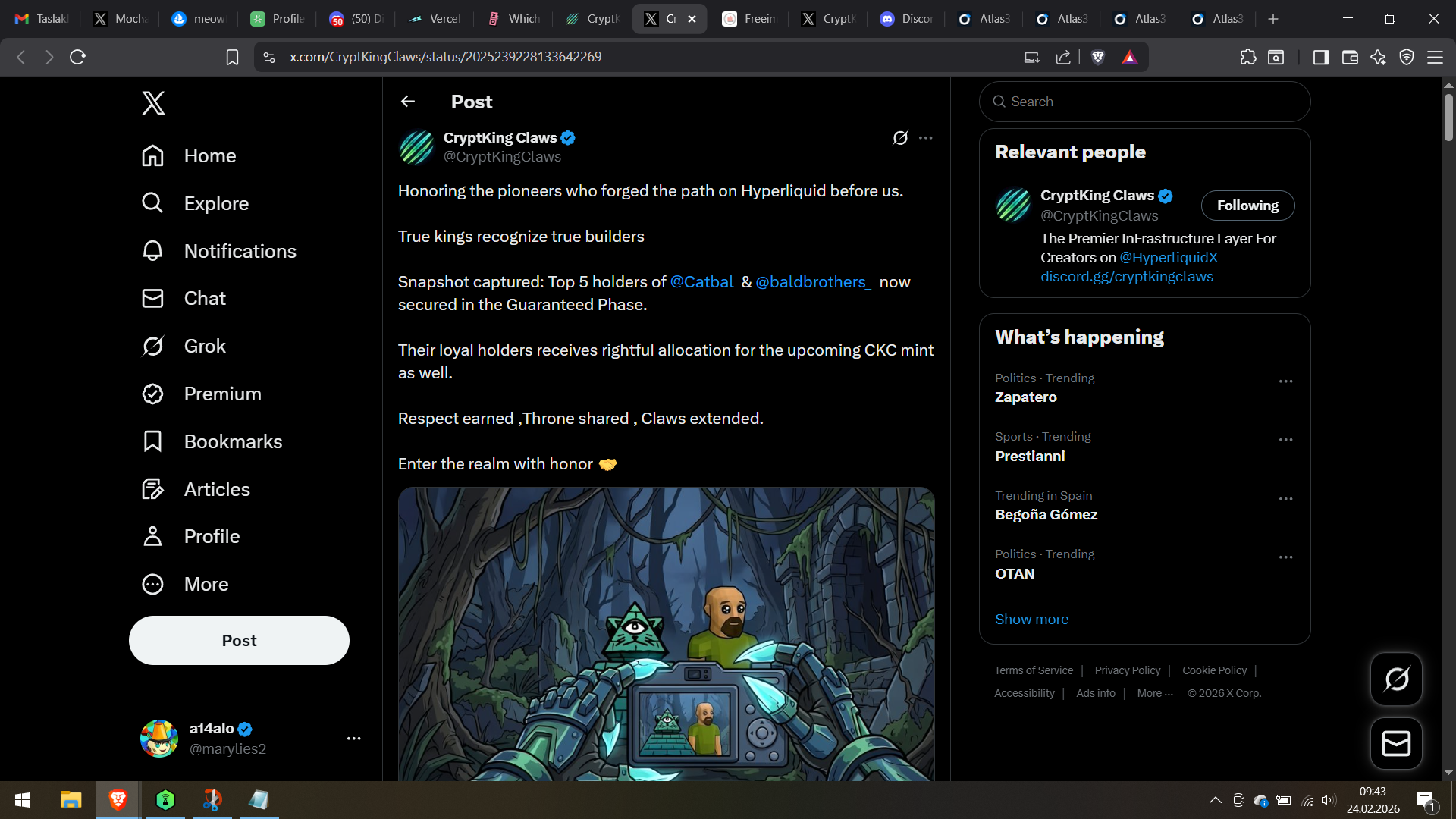Click the @baldbrothers_ mention link
This screenshot has height=819, width=1456.
point(813,282)
